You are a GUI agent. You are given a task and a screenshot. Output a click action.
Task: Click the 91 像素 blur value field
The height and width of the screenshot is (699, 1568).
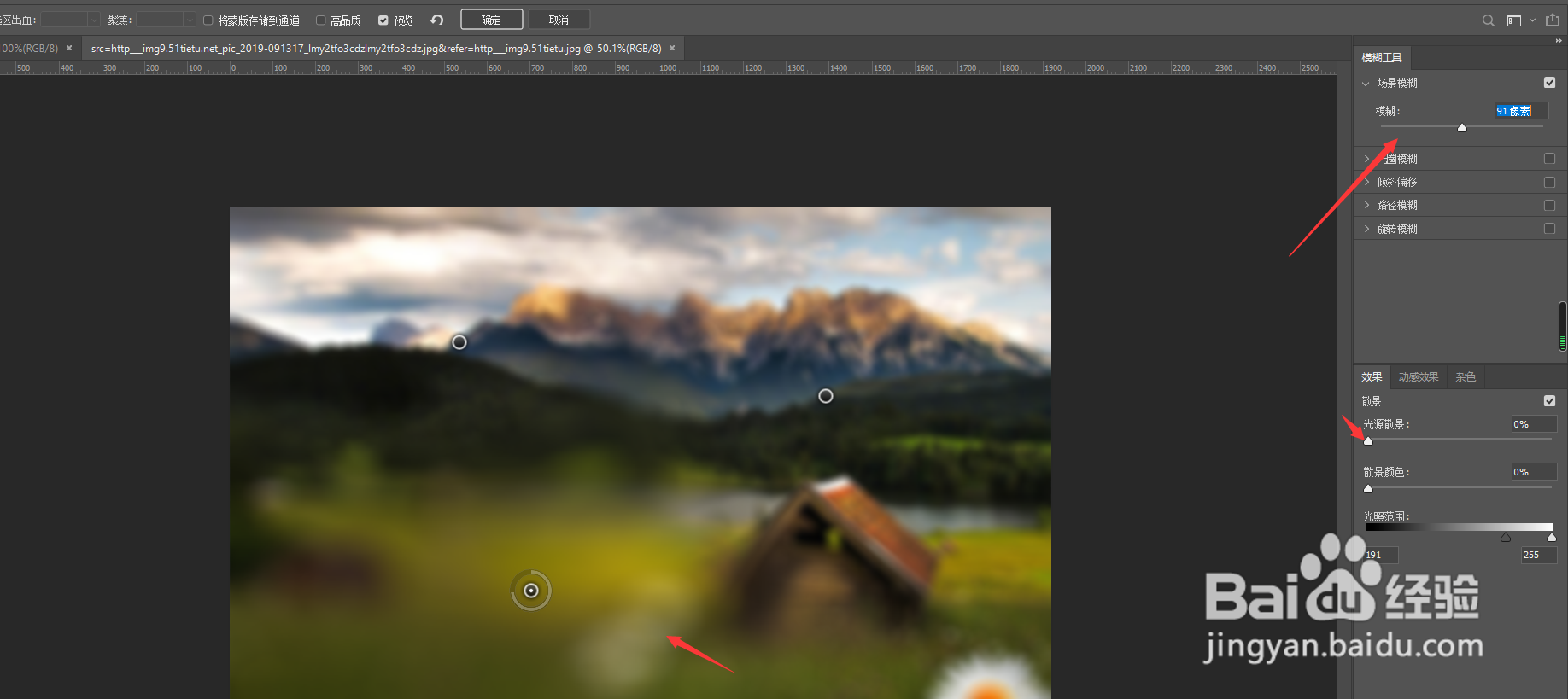point(1521,111)
